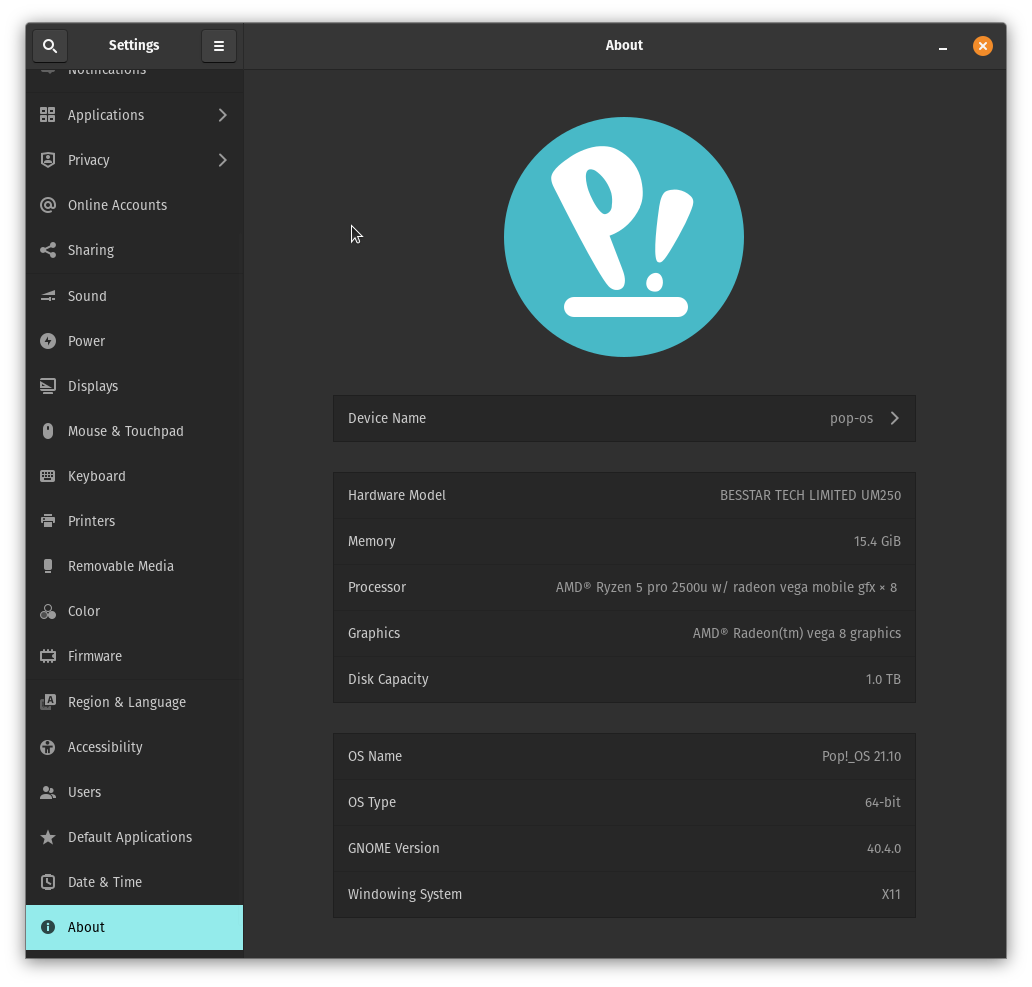Click the Hardware Model value BESSTAR TECH LIMITED UM250
Image resolution: width=1032 pixels, height=987 pixels.
click(x=810, y=495)
